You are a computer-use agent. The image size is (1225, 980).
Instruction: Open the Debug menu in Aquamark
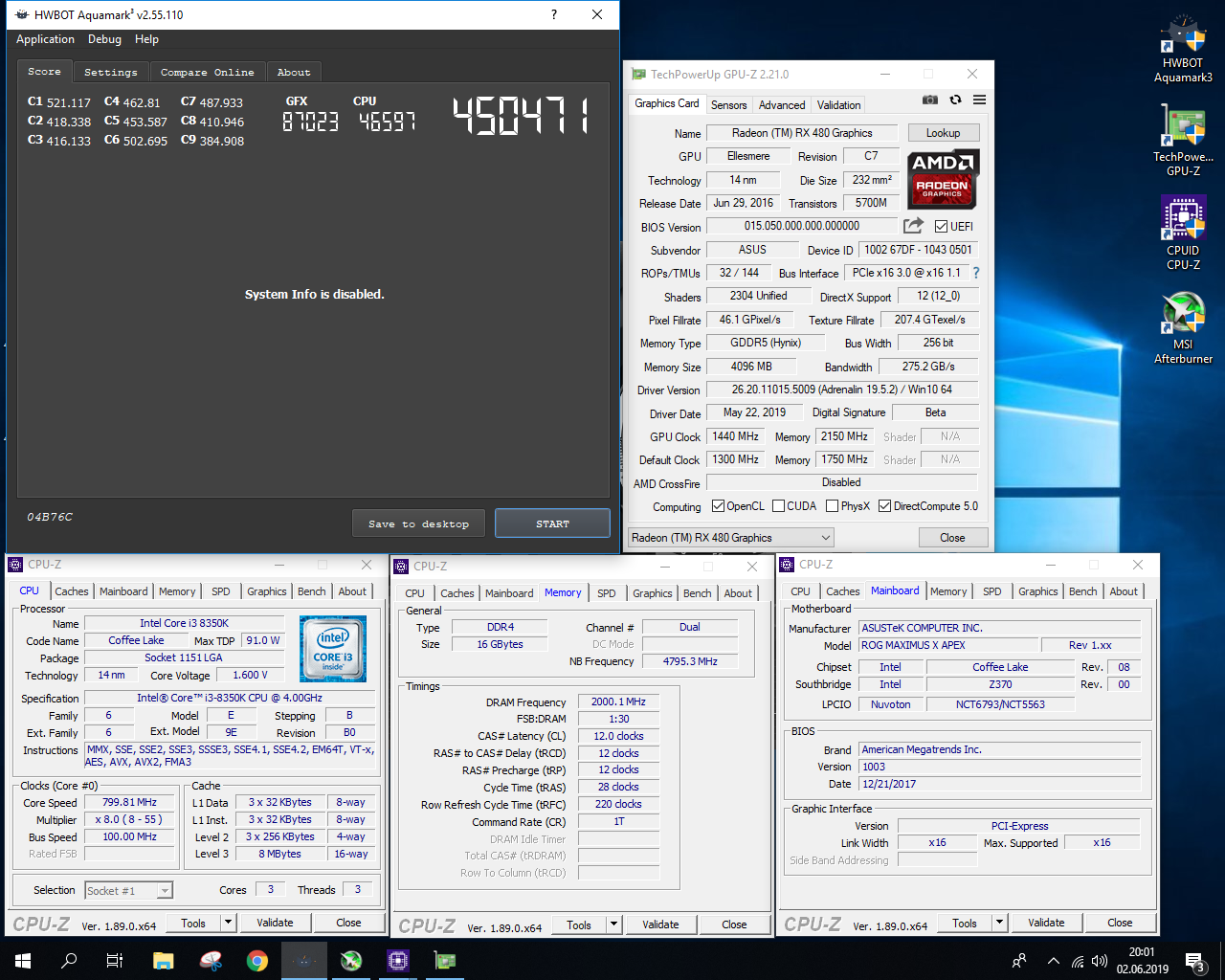tap(104, 39)
